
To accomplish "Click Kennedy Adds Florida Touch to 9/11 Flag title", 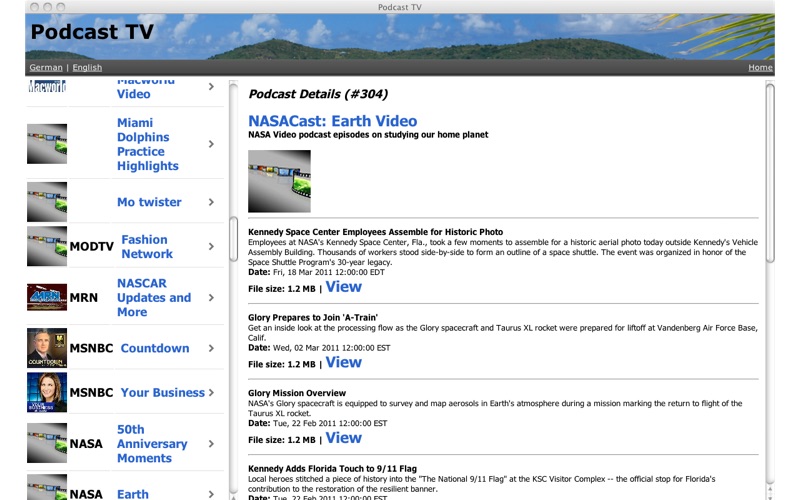I will pos(332,468).
